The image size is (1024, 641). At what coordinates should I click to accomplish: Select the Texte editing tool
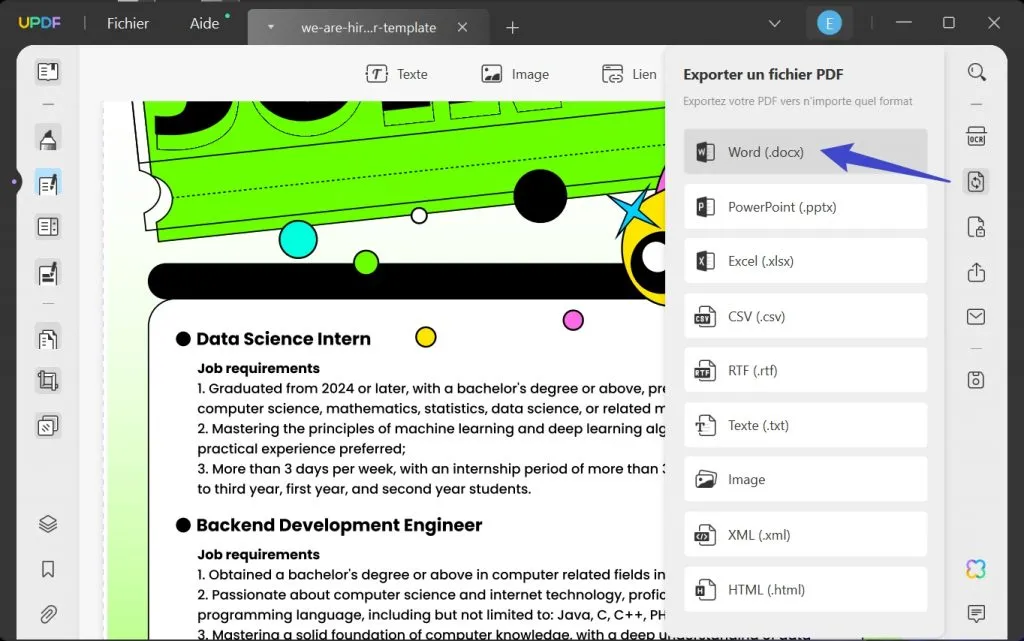point(397,74)
